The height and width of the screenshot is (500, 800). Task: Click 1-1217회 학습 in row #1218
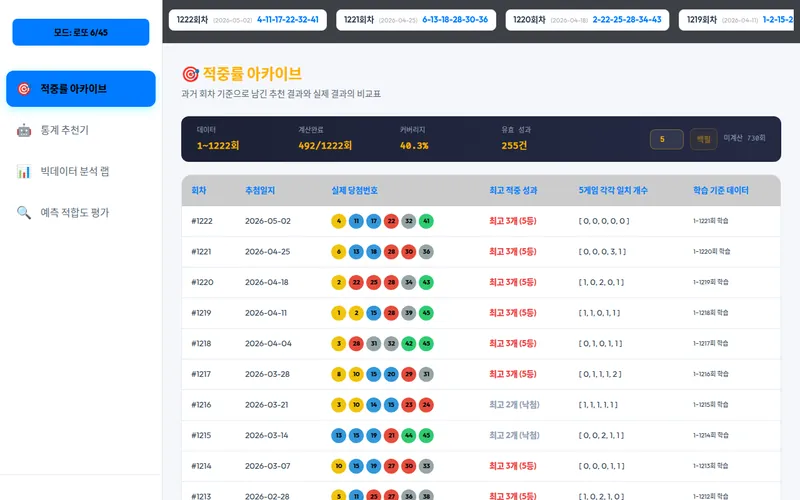tap(710, 343)
